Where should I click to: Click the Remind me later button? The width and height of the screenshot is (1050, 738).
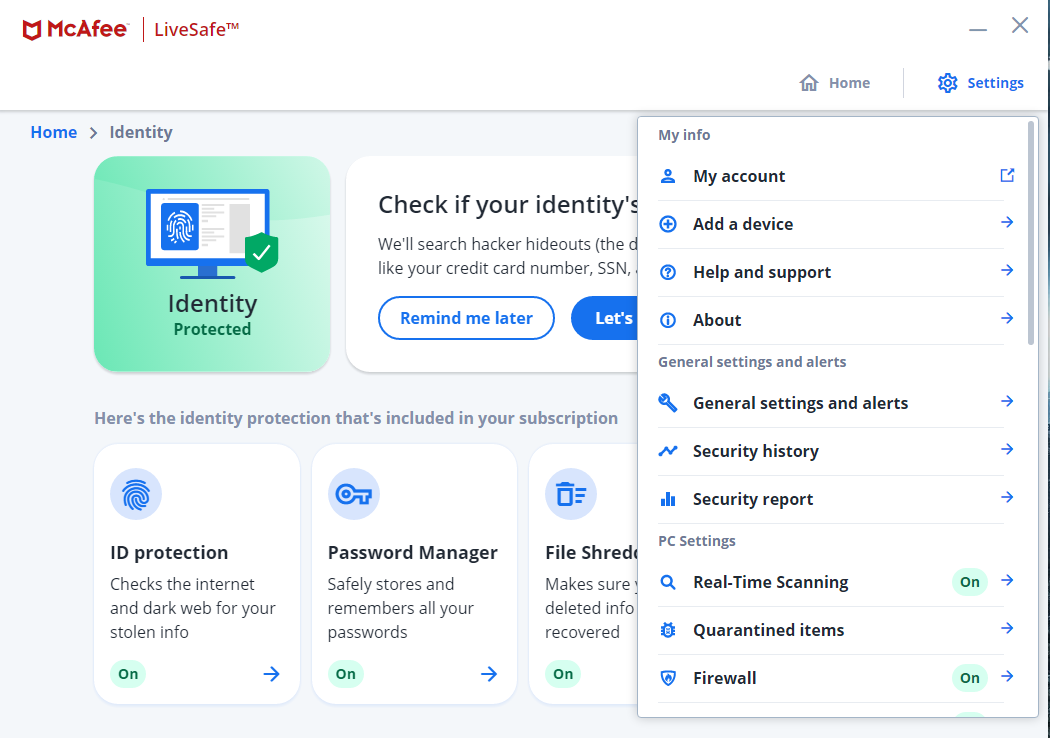tap(466, 318)
